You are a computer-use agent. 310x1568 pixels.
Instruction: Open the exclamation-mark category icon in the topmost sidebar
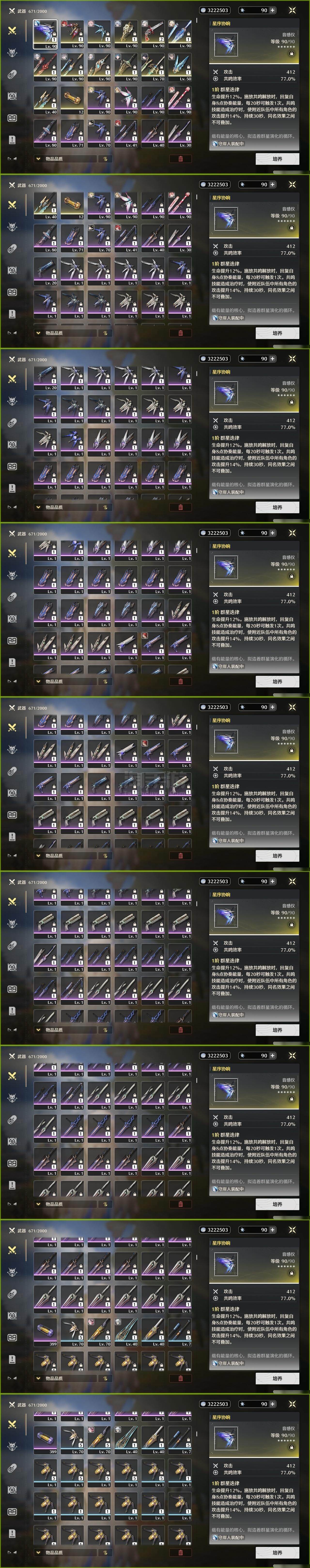coord(12,139)
